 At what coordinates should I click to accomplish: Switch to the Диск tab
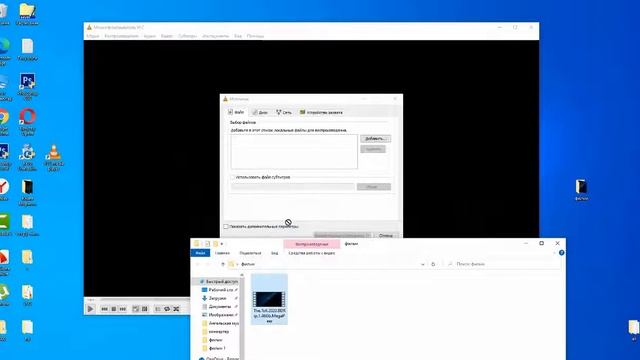click(x=260, y=112)
